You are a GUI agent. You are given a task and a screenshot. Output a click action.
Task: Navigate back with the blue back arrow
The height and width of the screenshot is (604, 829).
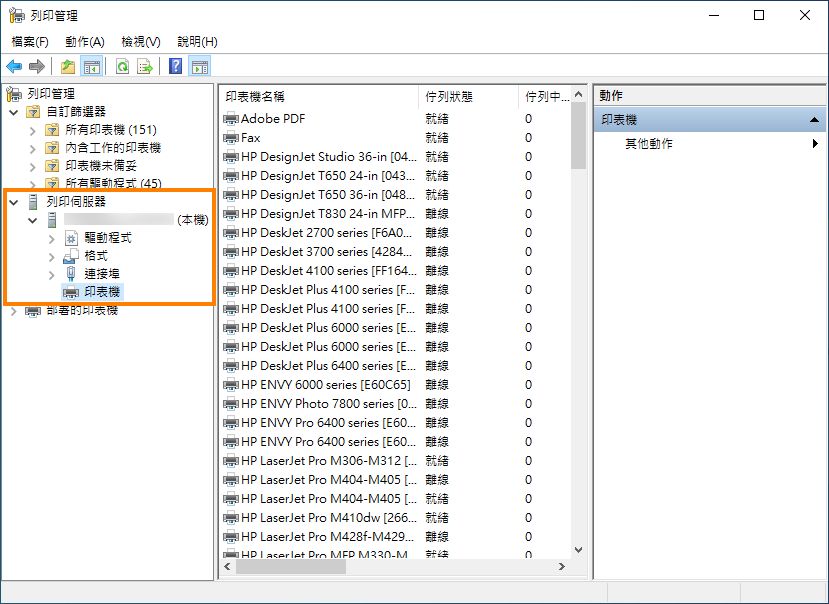(x=14, y=66)
